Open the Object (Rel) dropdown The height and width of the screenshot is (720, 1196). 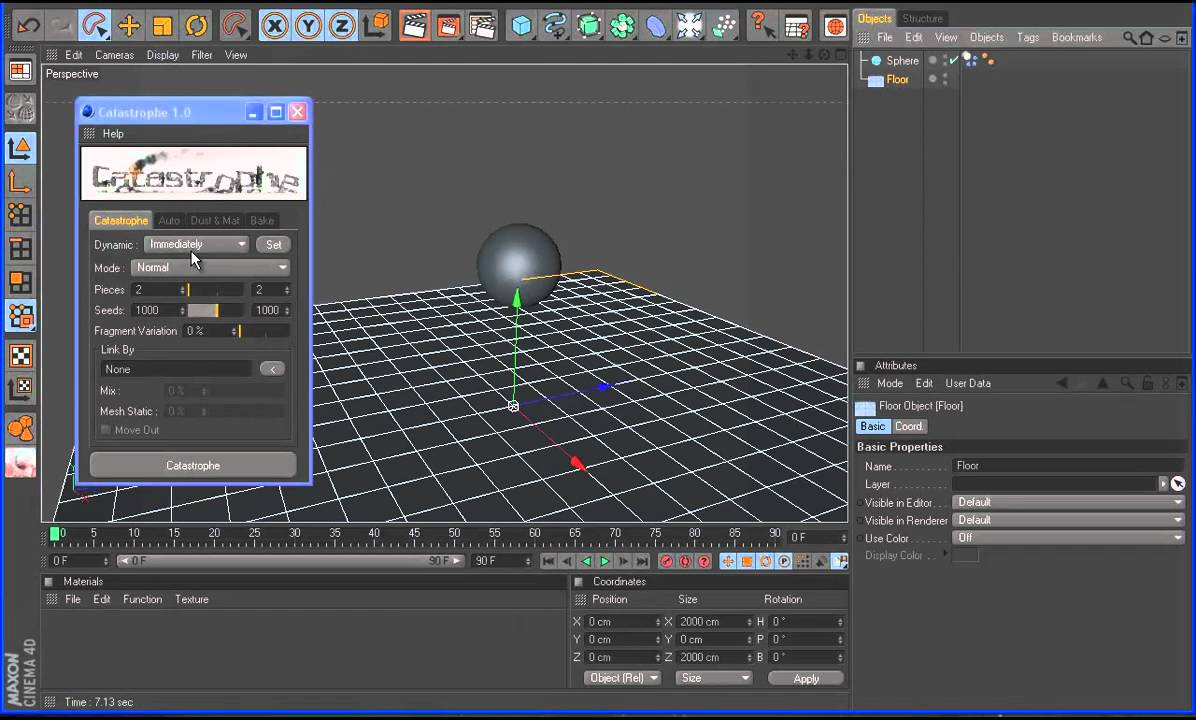pyautogui.click(x=622, y=678)
